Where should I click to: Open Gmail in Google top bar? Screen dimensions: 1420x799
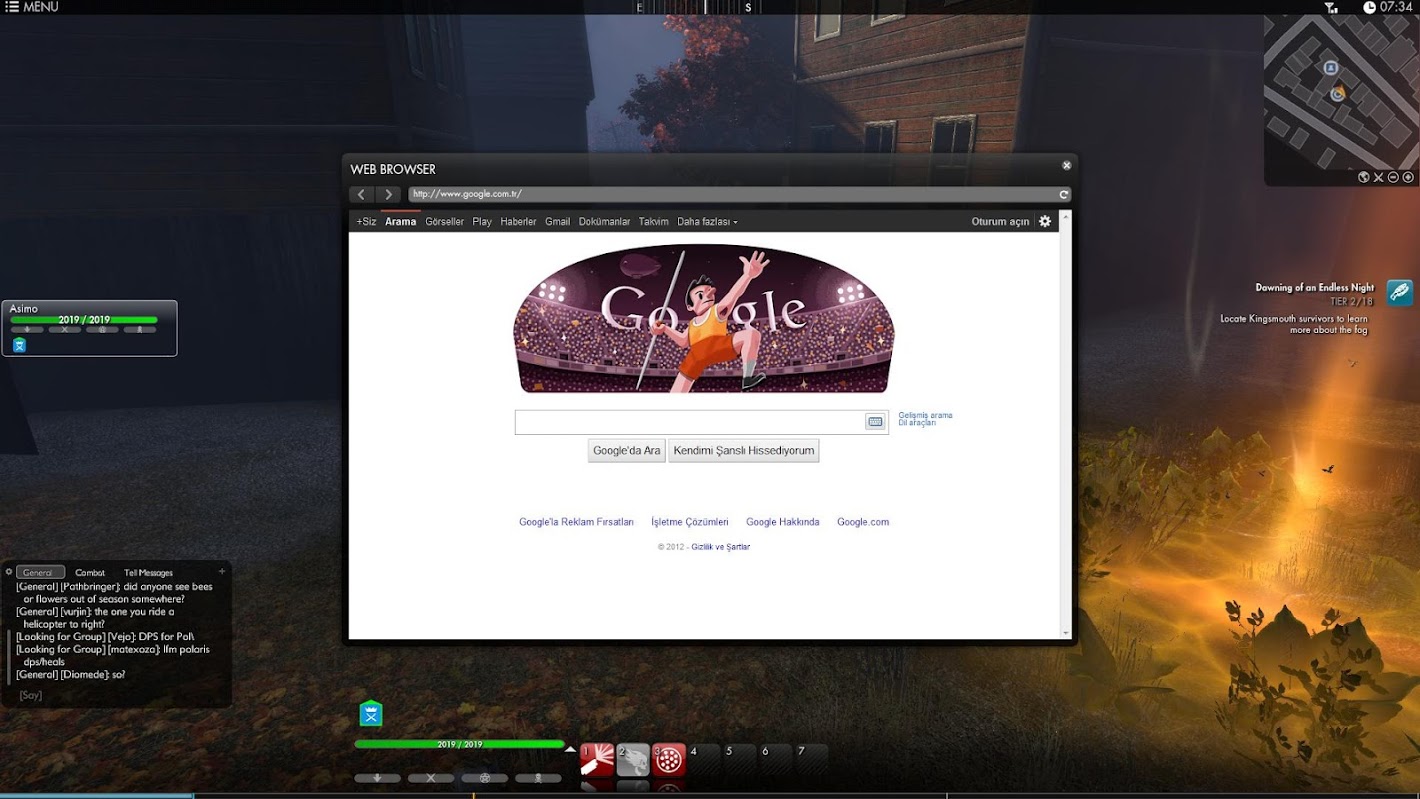557,222
